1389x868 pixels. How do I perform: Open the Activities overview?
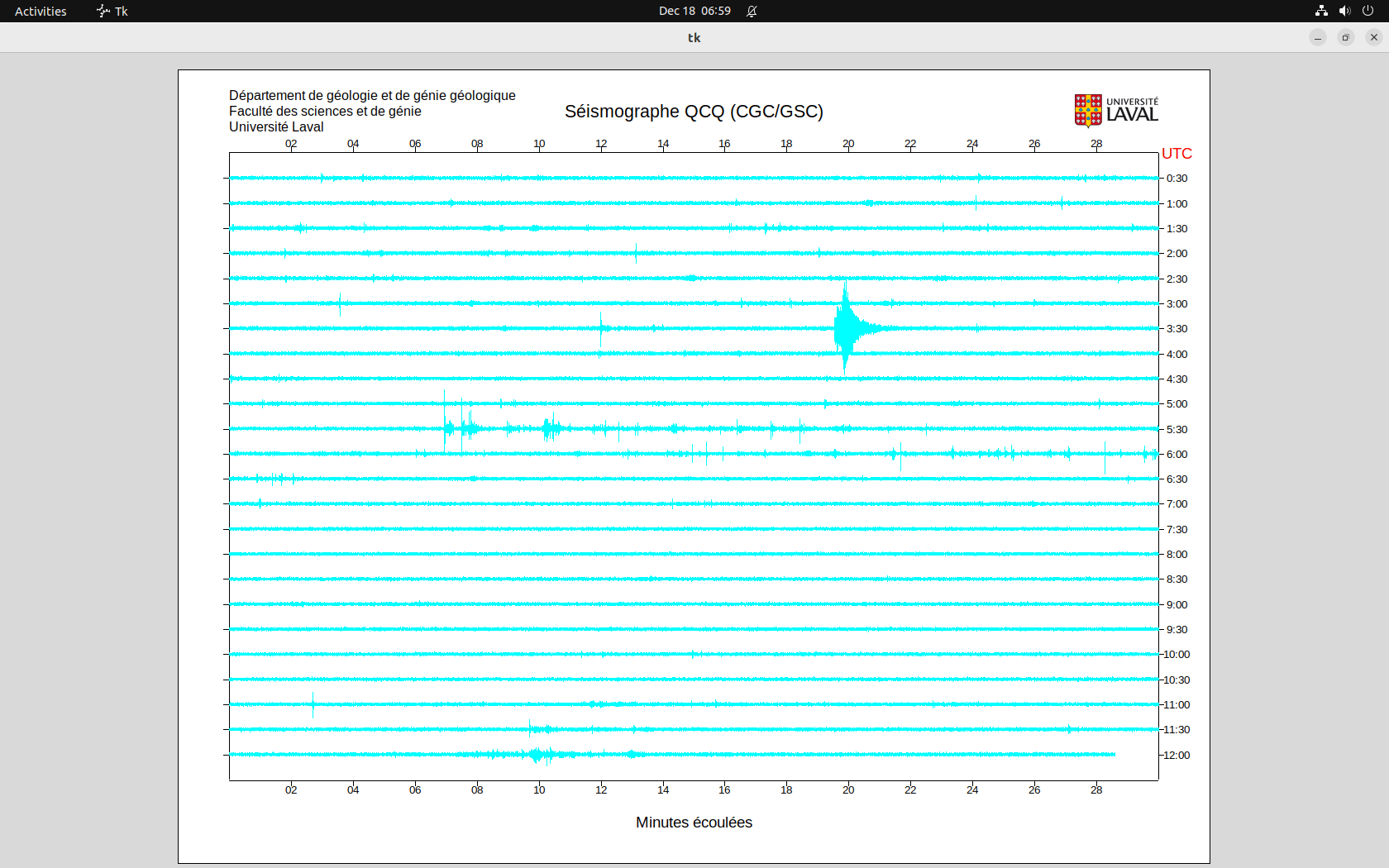click(x=41, y=11)
